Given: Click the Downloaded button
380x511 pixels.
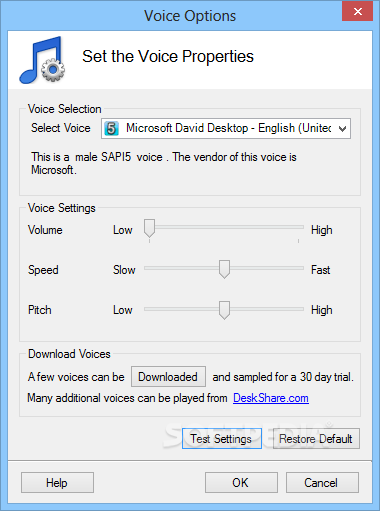Looking at the screenshot, I should click(168, 377).
